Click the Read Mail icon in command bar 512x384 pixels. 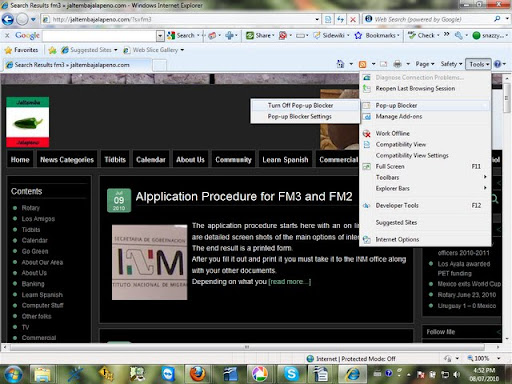point(384,64)
